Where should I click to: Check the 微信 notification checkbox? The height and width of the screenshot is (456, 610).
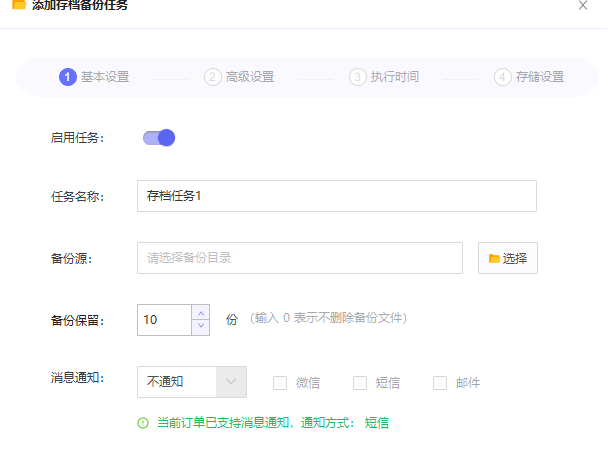click(280, 383)
